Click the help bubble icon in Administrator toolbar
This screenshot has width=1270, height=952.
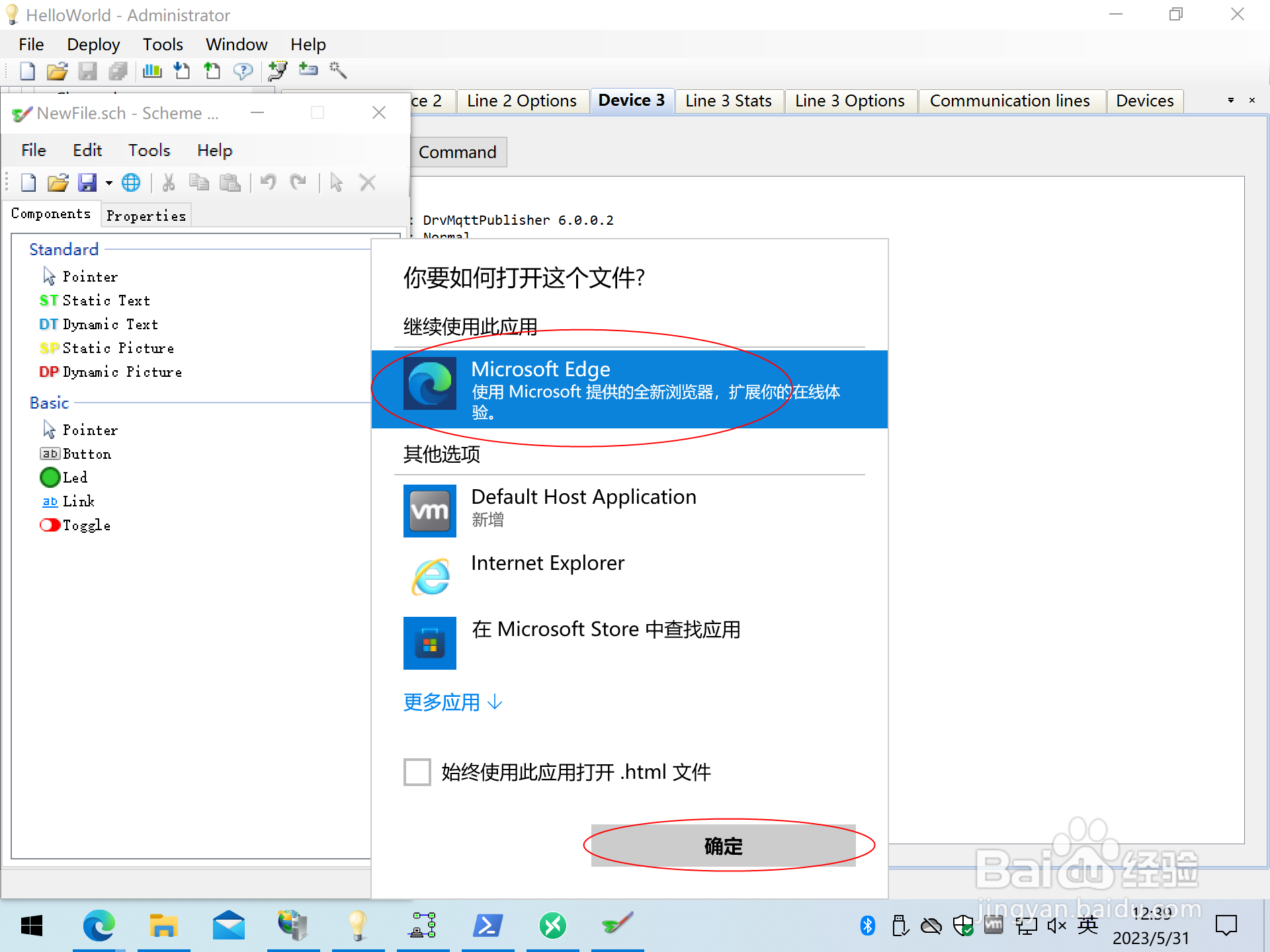tap(243, 71)
